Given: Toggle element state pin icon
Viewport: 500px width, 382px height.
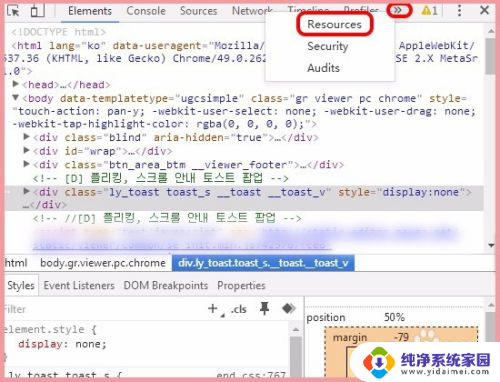Looking at the screenshot, I should 264,308.
